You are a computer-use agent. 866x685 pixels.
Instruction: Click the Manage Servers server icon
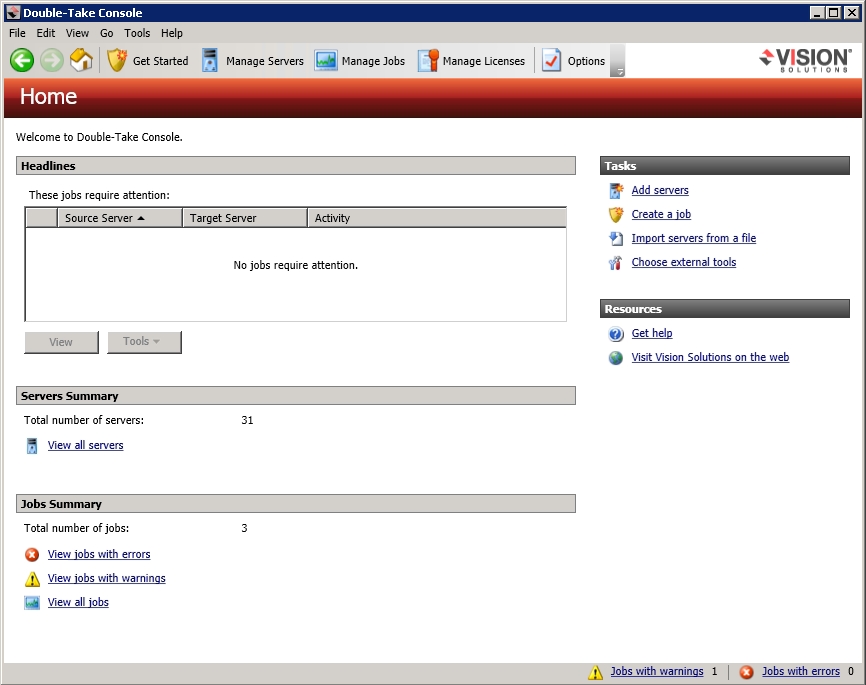pos(210,60)
